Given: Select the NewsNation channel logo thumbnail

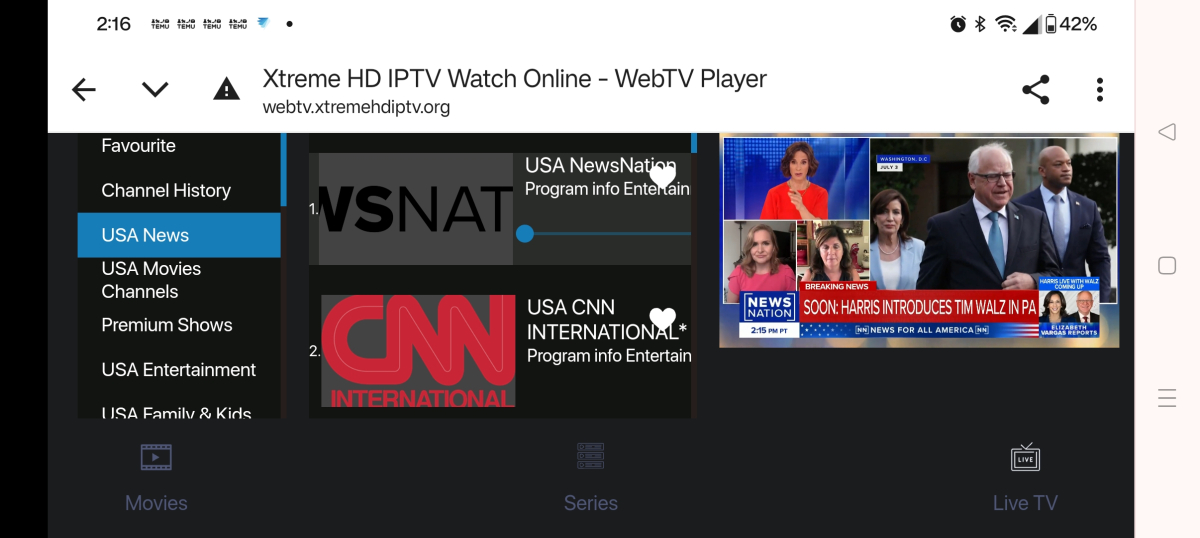Looking at the screenshot, I should coord(416,209).
